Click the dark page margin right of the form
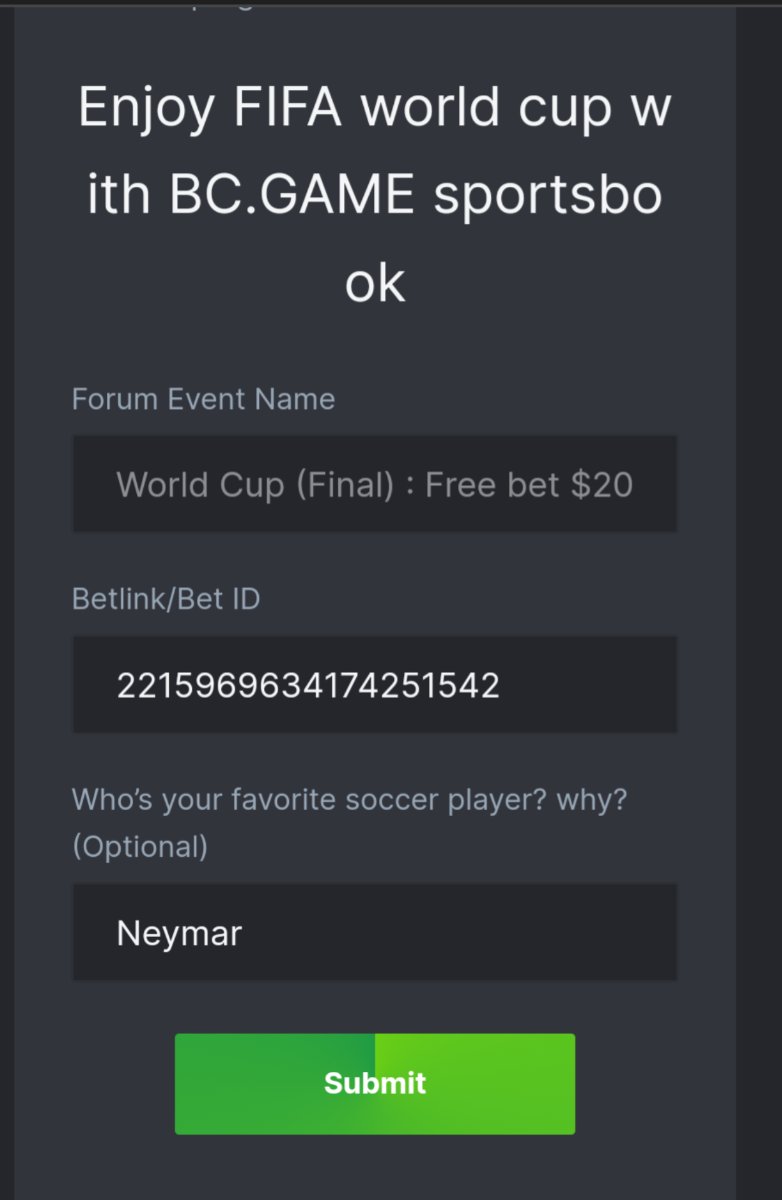Screen dimensions: 782x1200 pyautogui.click(x=759, y=600)
